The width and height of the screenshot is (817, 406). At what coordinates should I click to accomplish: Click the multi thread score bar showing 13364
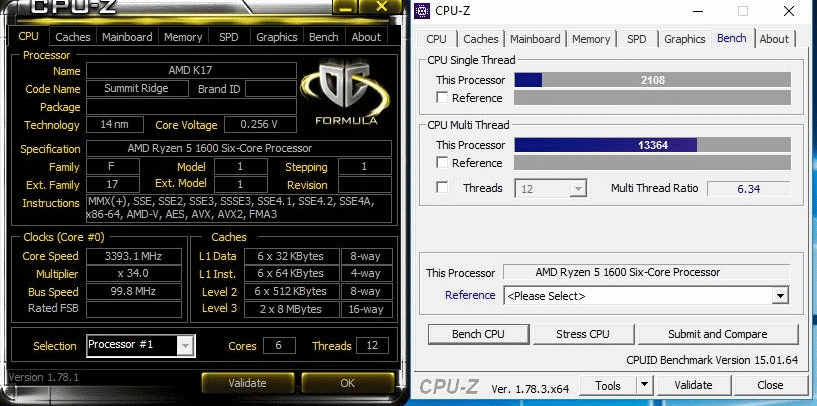coord(652,145)
